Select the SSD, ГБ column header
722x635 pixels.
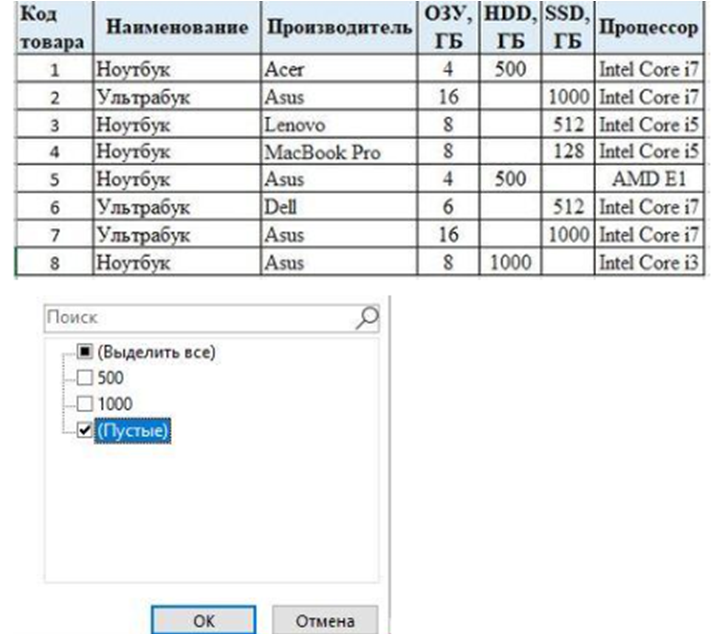(x=568, y=28)
